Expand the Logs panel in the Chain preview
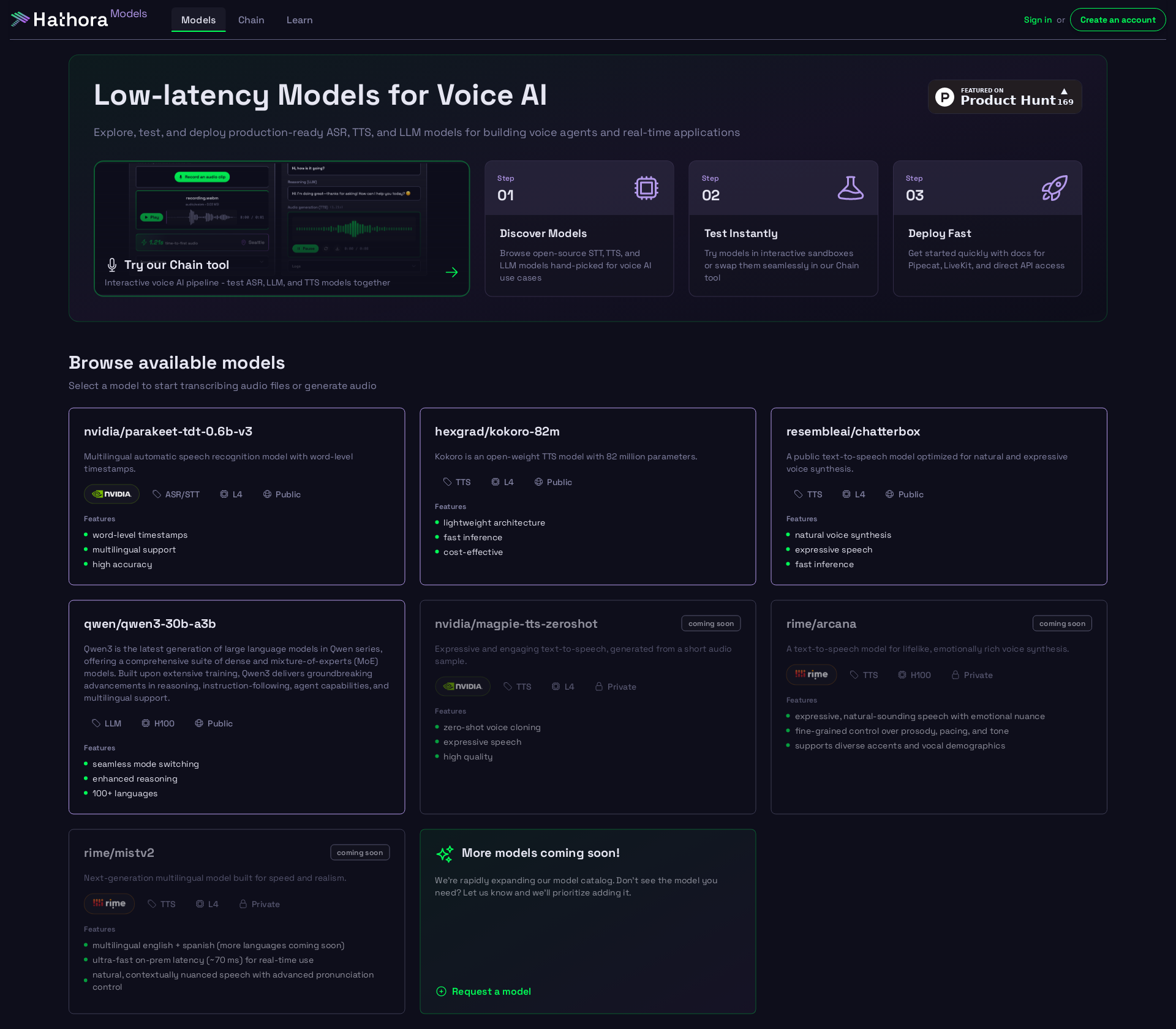 [x=354, y=266]
